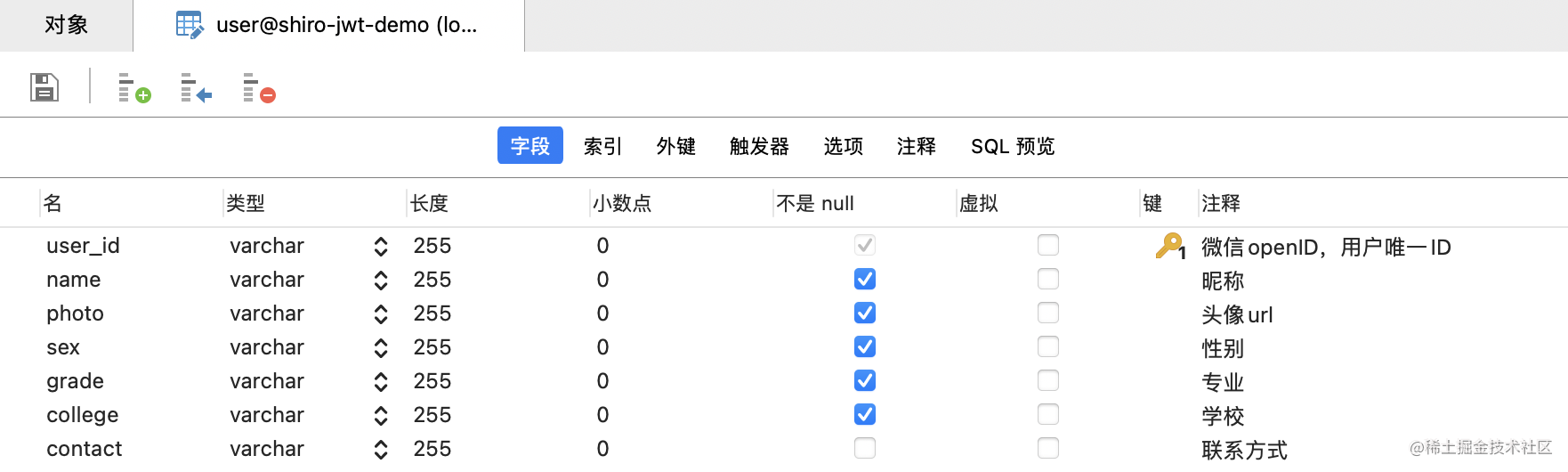Switch to the 字段 tab
The image size is (1568, 472).
coord(530,145)
